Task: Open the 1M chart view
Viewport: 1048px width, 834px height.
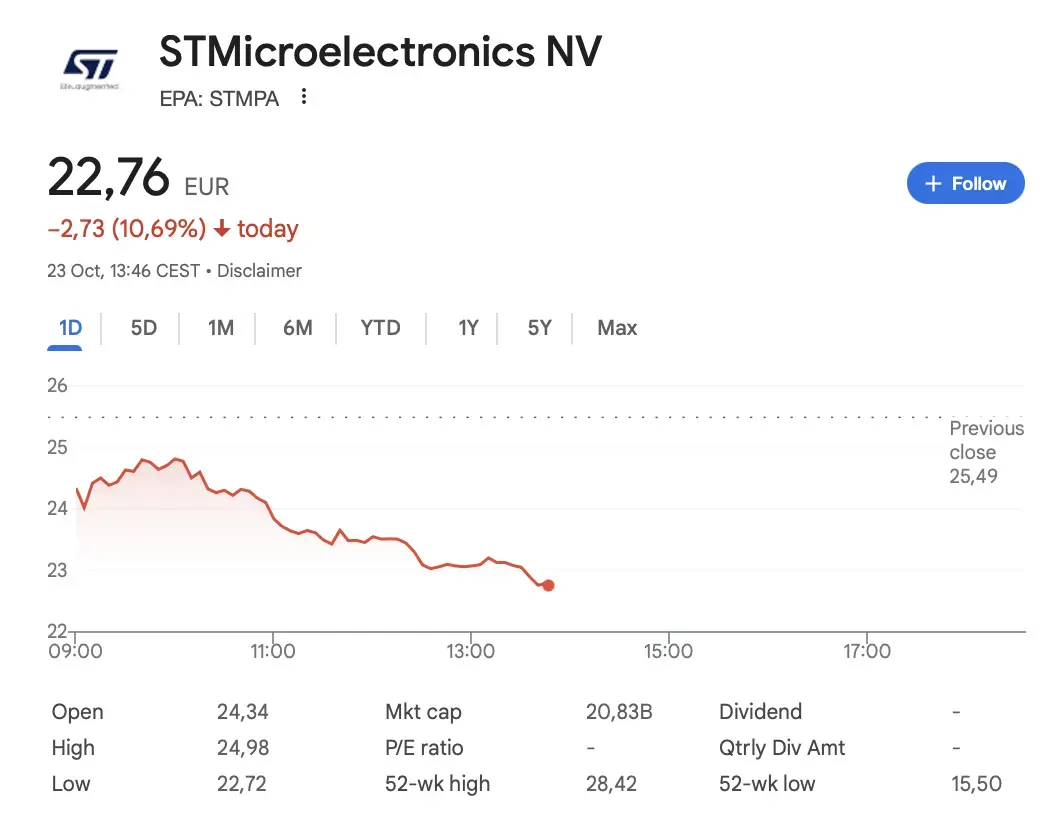Action: (x=219, y=327)
